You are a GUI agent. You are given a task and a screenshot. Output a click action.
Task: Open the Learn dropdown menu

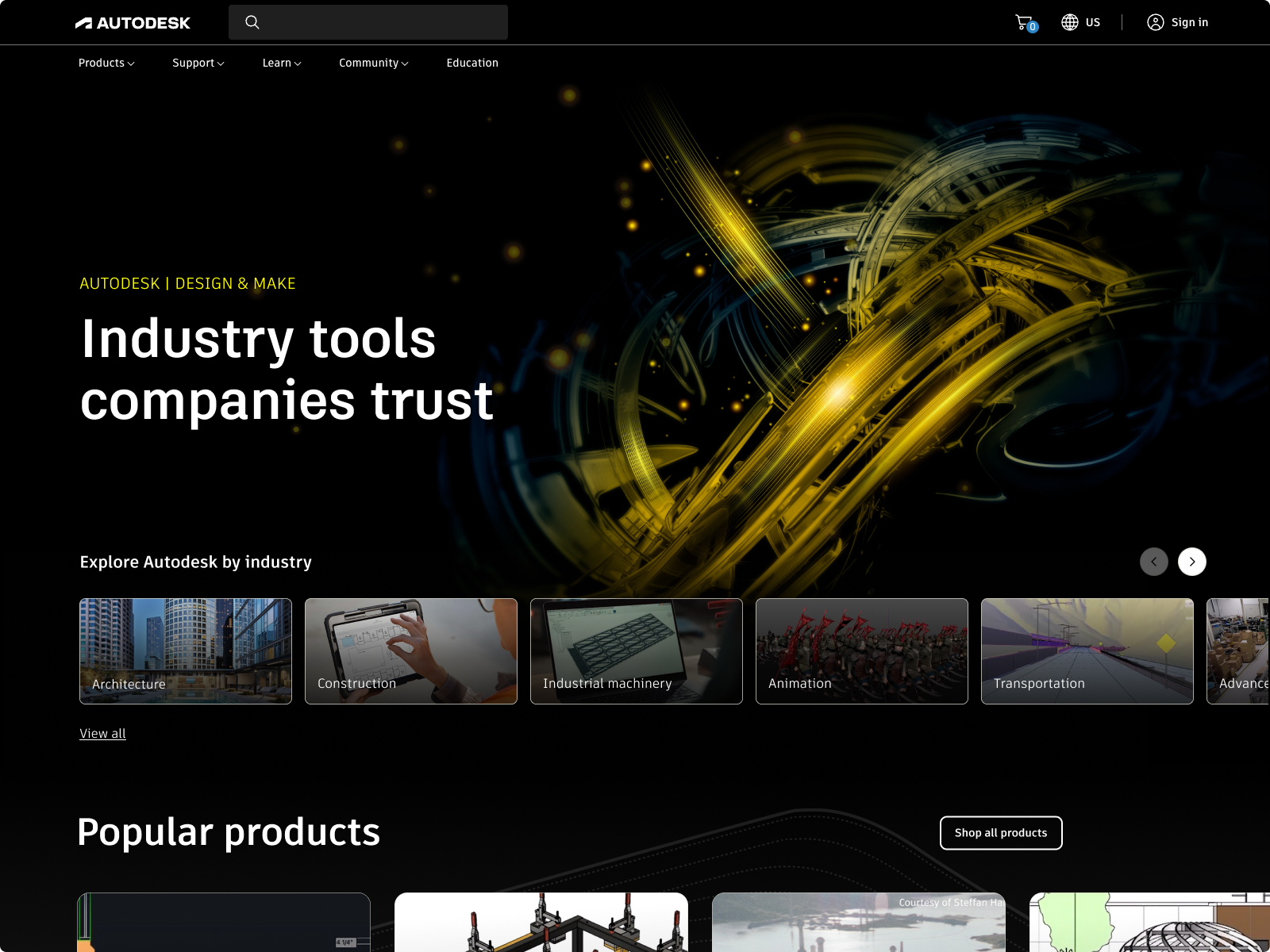pos(282,63)
